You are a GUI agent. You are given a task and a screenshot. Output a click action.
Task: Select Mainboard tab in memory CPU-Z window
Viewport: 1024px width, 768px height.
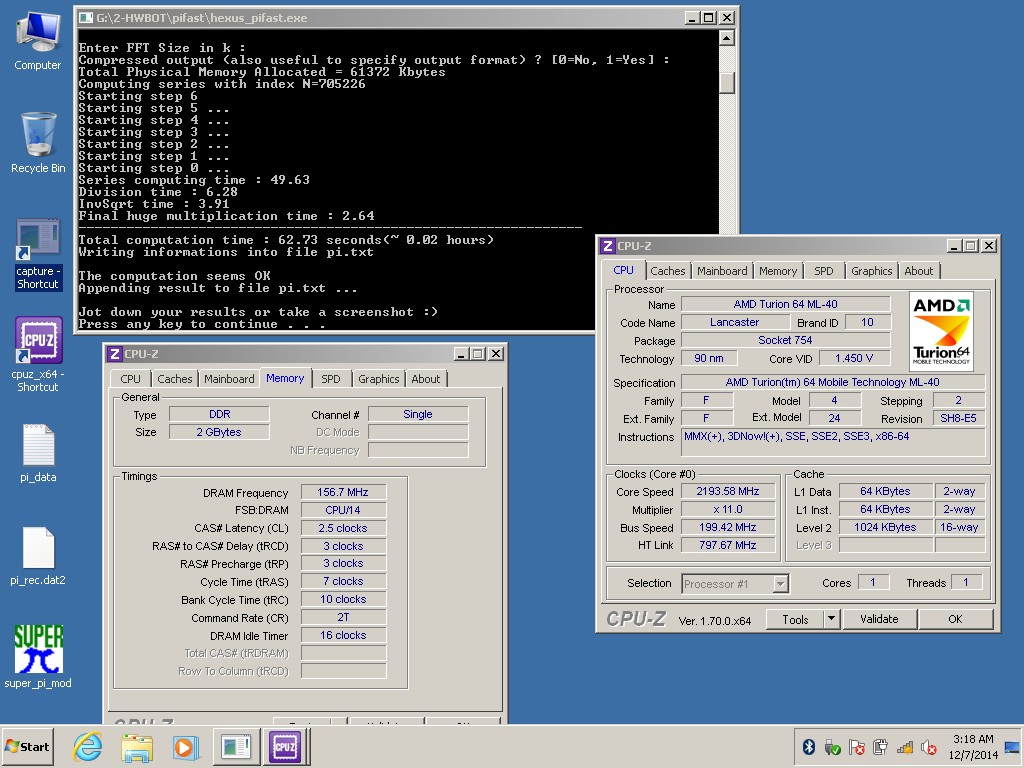(x=229, y=379)
